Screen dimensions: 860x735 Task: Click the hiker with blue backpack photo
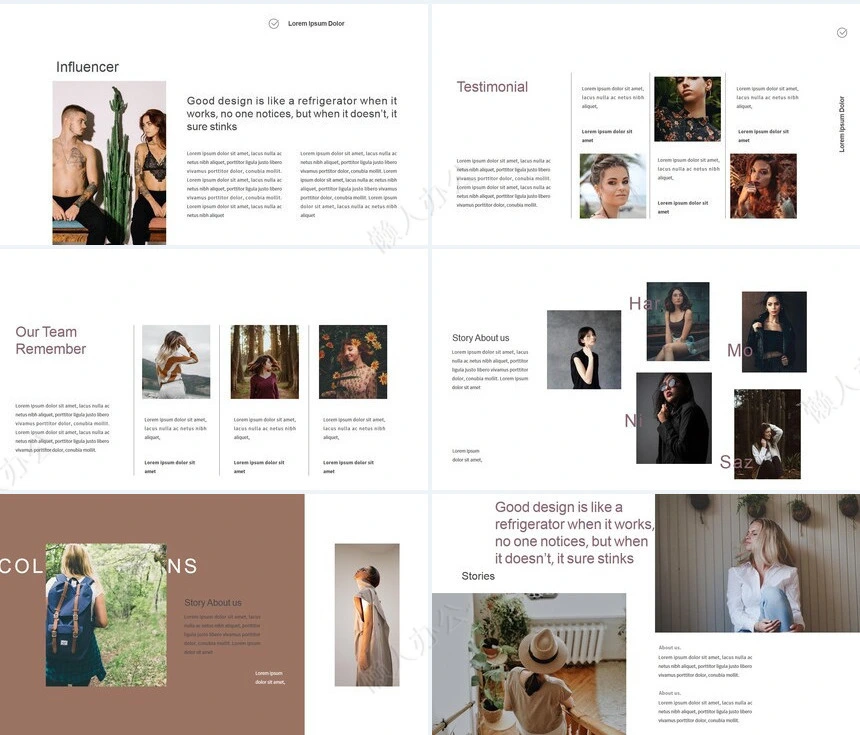[x=106, y=615]
